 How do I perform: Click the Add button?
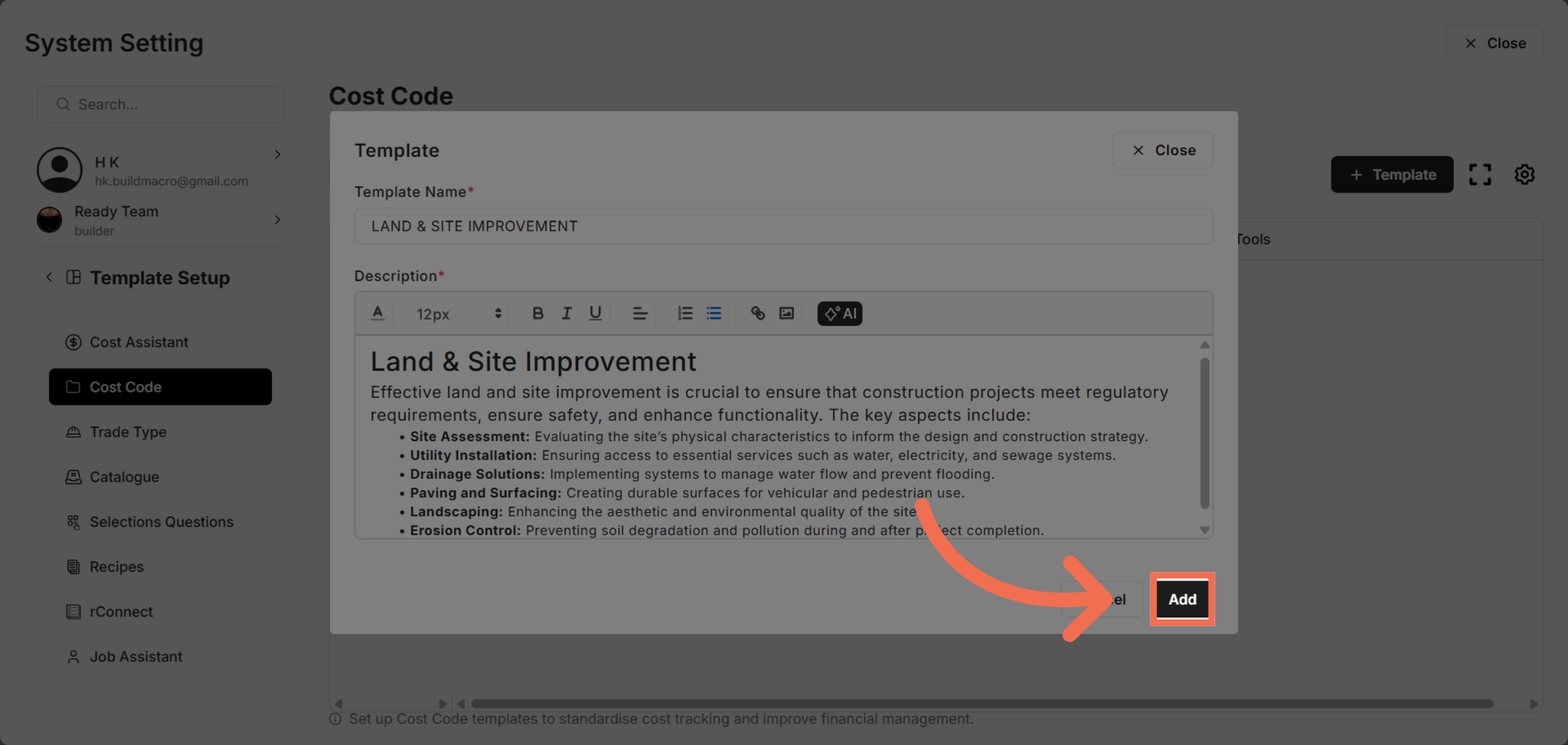tap(1182, 599)
